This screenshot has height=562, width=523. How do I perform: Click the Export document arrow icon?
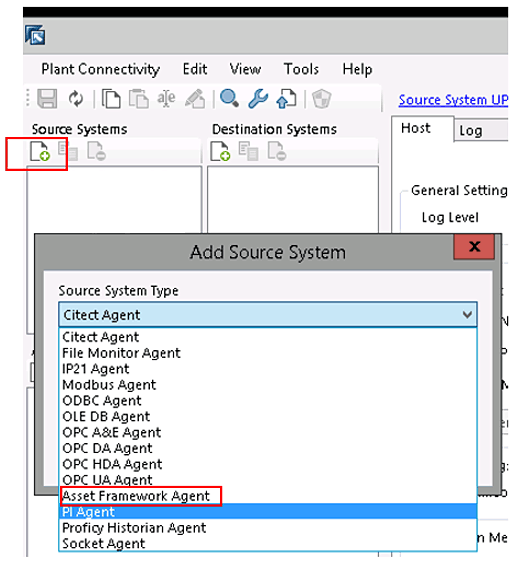[x=286, y=98]
